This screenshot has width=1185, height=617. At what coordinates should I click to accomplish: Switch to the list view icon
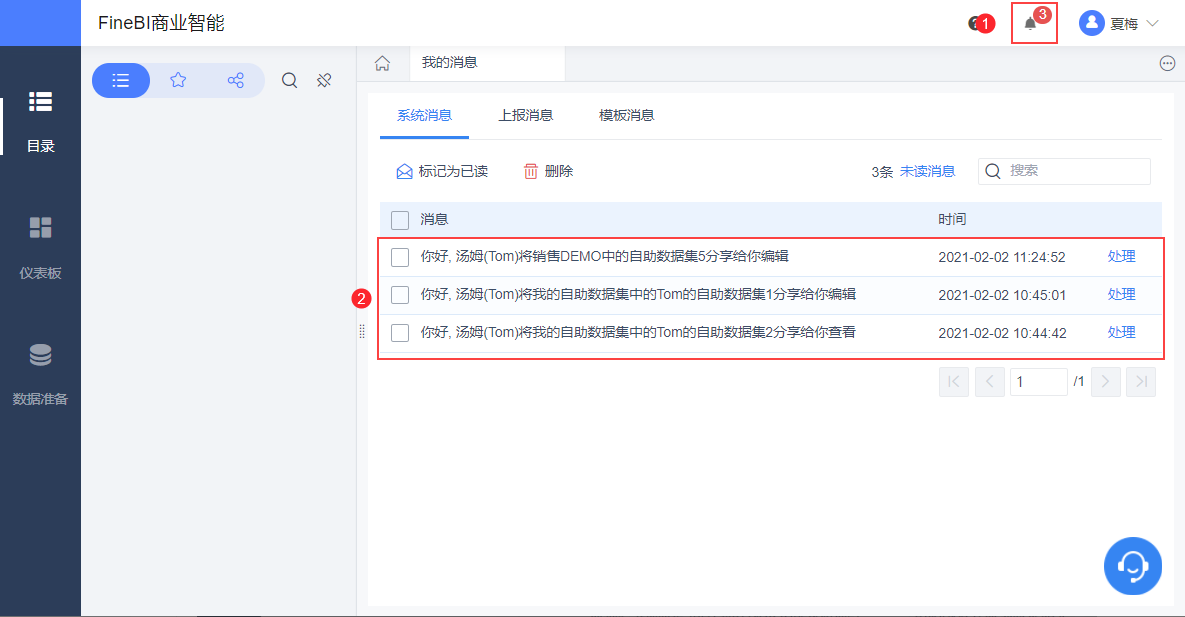(x=121, y=80)
